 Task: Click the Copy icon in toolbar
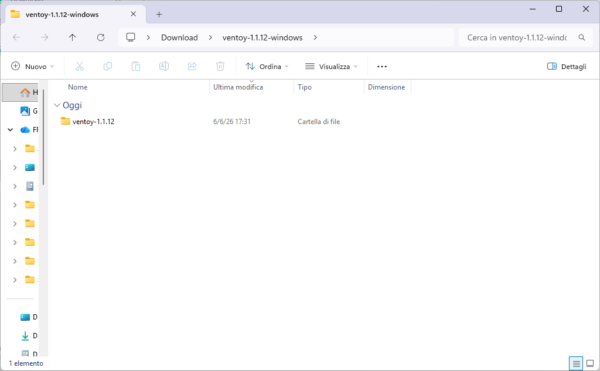108,67
